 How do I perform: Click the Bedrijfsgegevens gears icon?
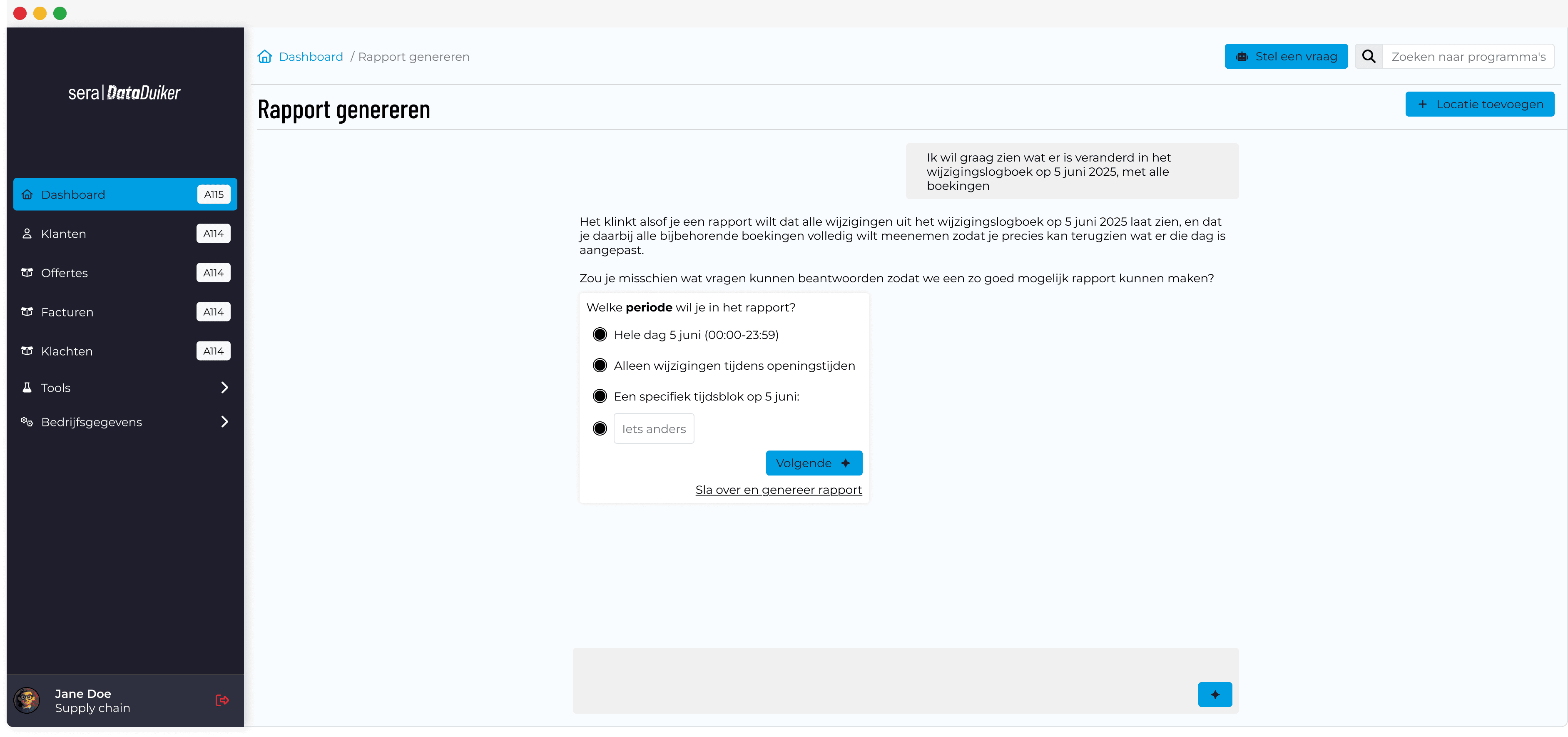[27, 422]
